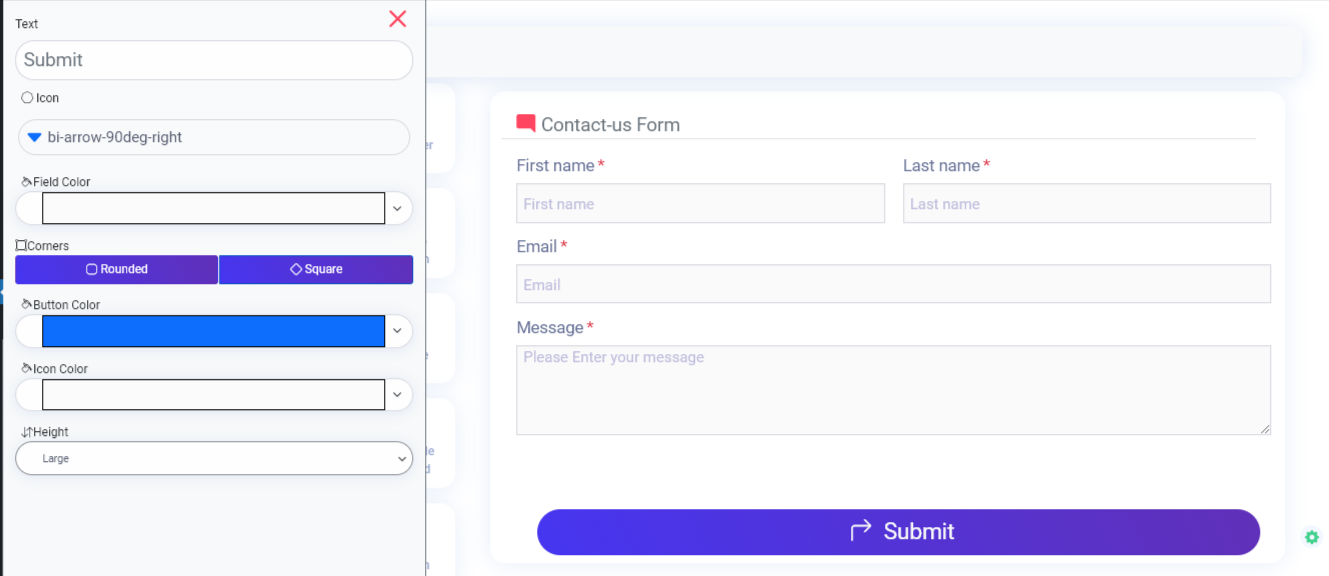Click inside the Email input field

coord(893,283)
